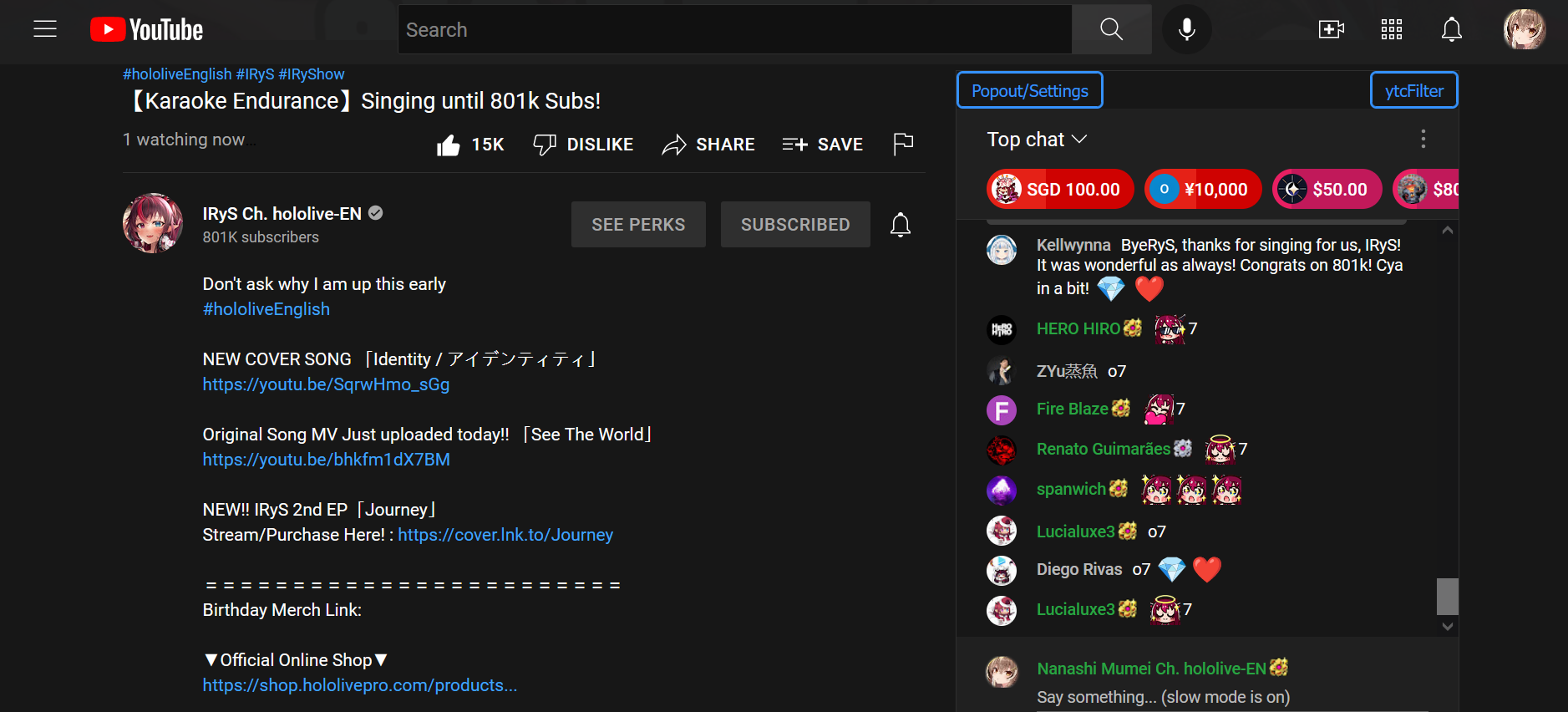Open the ytcFilter button
This screenshot has width=1568, height=712.
pyautogui.click(x=1413, y=90)
